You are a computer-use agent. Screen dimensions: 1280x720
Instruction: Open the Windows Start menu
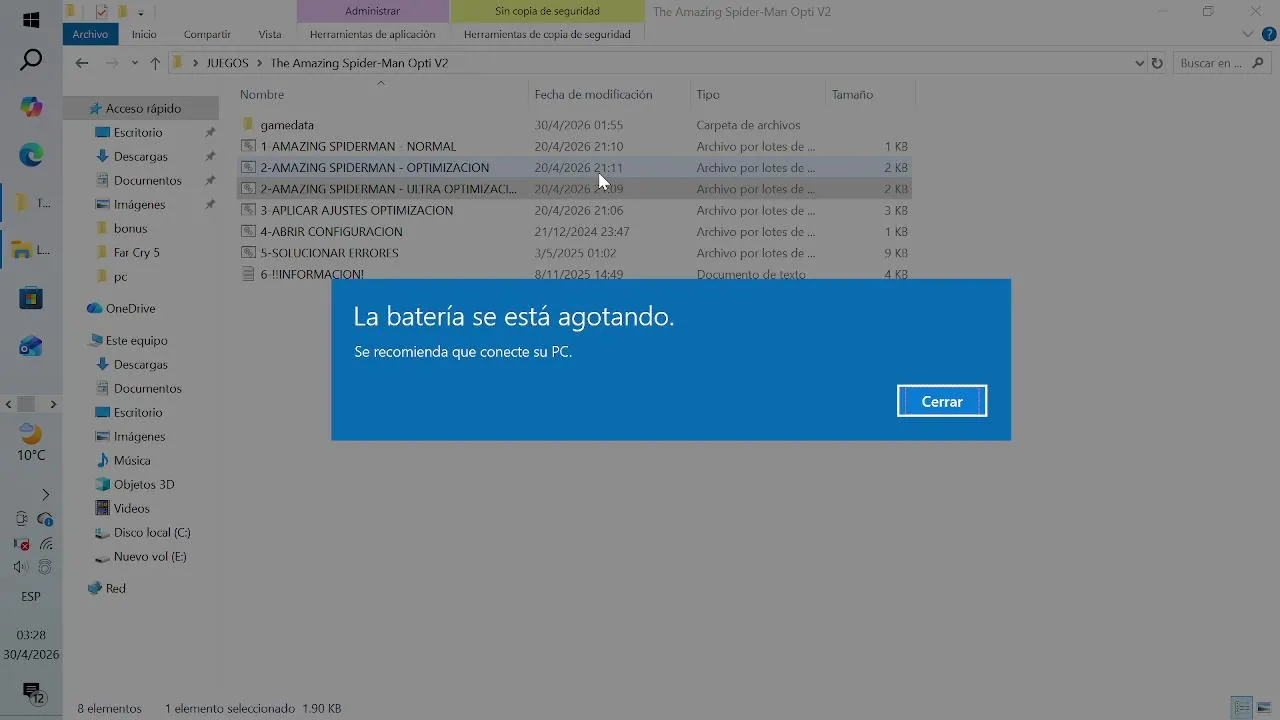[x=31, y=20]
